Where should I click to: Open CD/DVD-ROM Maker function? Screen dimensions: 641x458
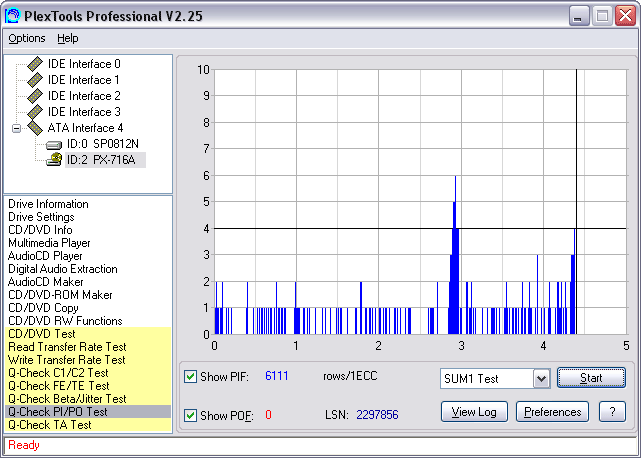pos(60,295)
